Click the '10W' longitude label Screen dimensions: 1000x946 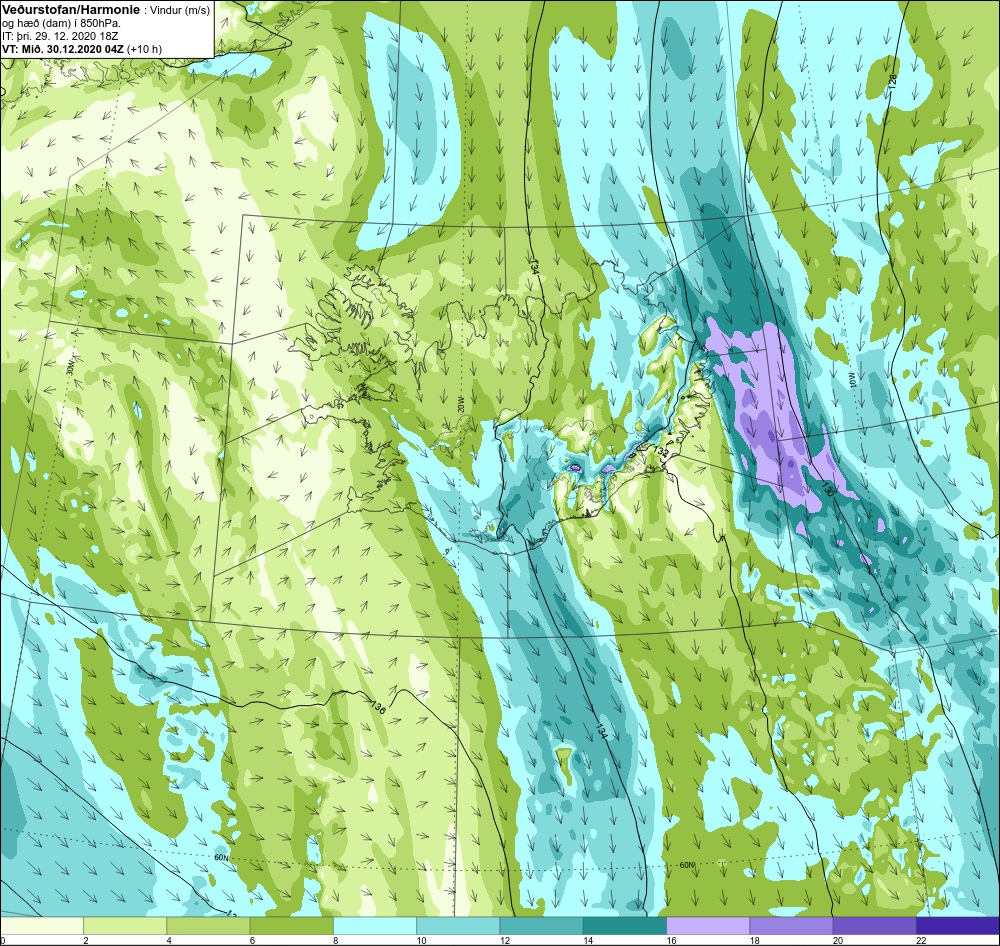[x=851, y=381]
